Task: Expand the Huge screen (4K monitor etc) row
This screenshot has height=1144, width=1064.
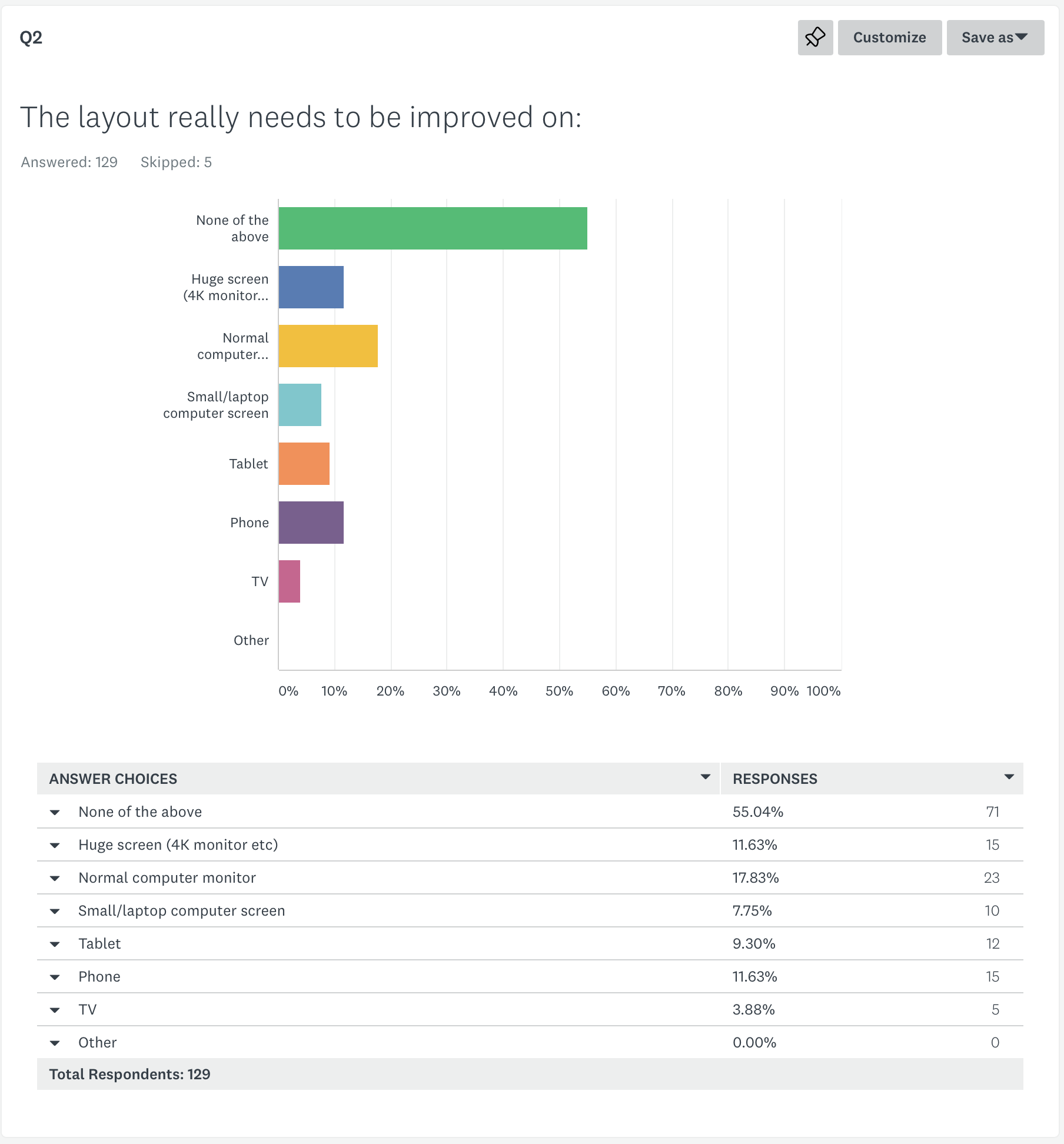Action: [55, 845]
